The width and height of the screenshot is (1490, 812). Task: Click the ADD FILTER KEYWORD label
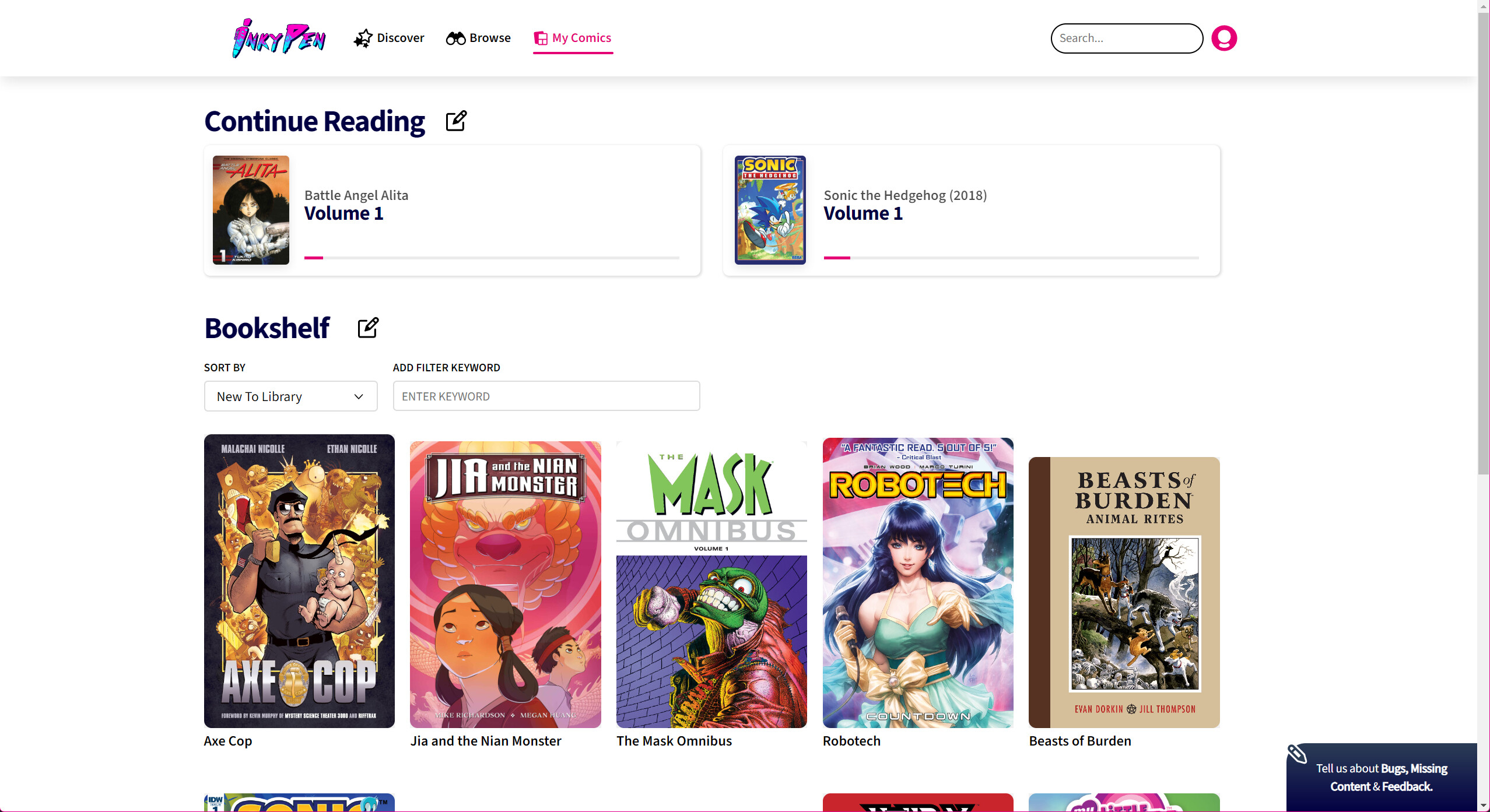(x=447, y=368)
